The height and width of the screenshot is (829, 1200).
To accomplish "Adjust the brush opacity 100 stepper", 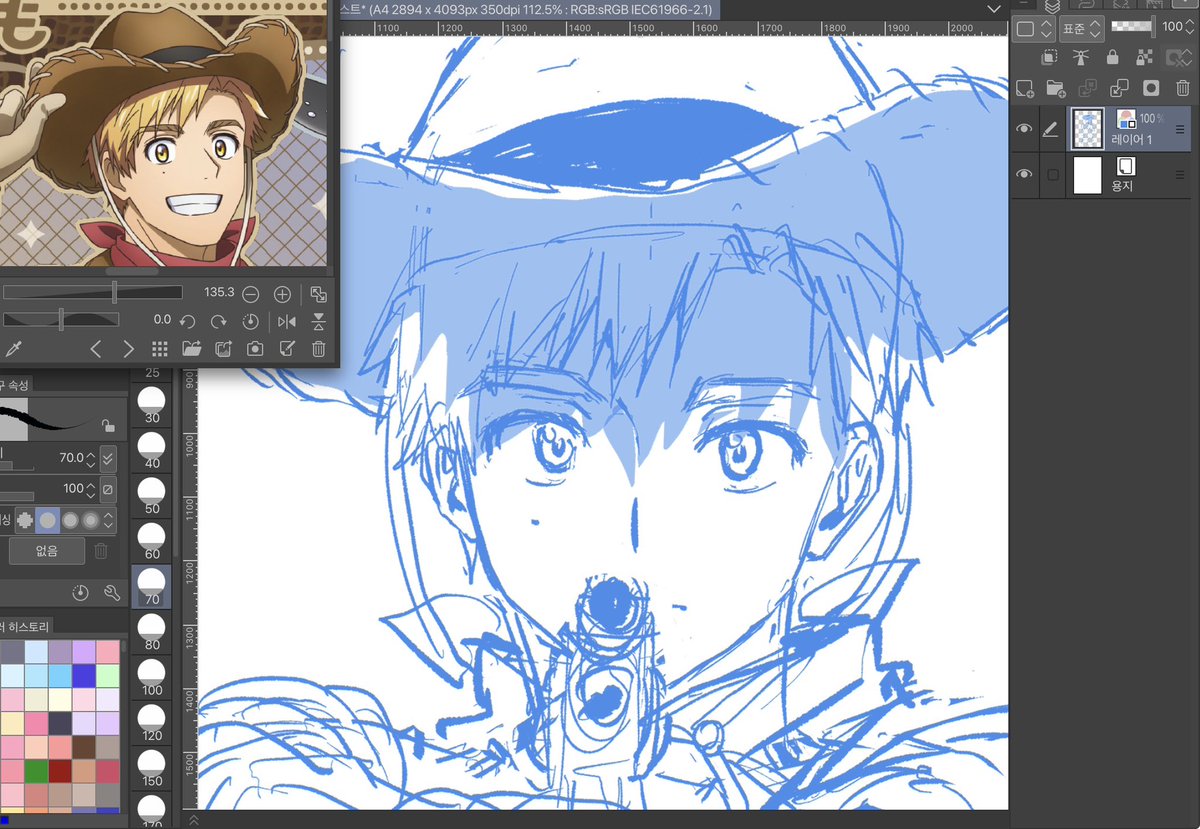I will pyautogui.click(x=91, y=489).
